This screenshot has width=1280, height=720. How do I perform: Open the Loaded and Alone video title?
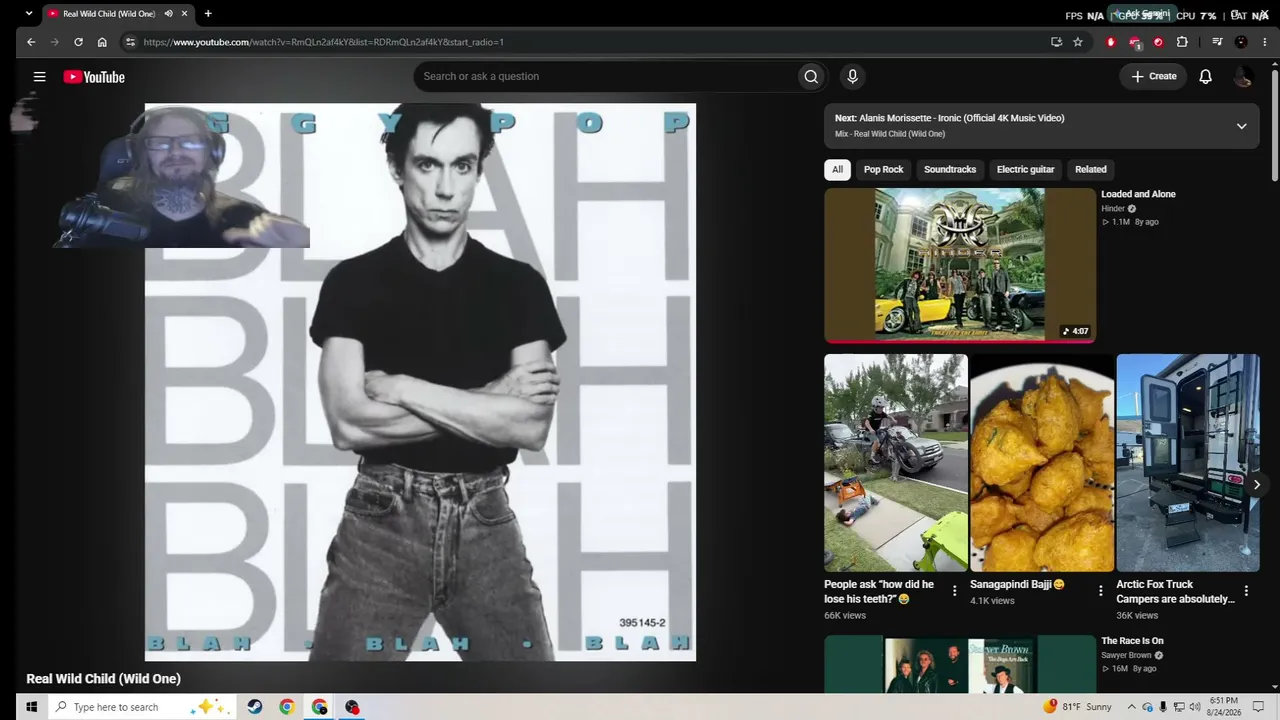tap(1138, 194)
